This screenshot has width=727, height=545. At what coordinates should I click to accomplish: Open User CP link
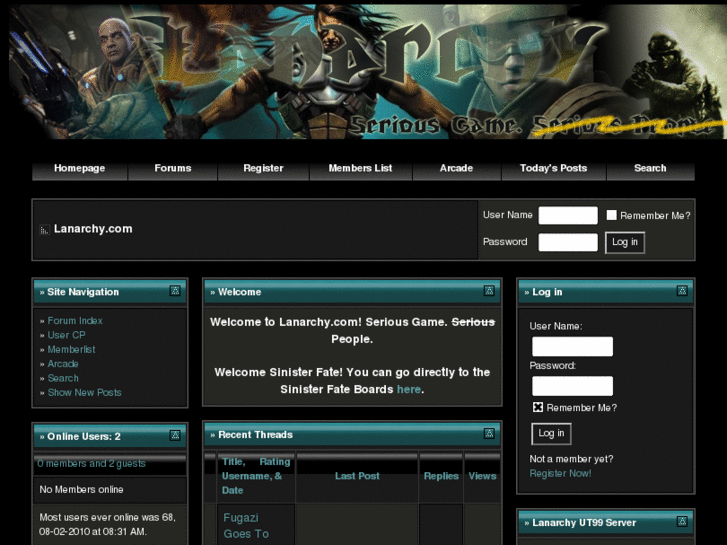[66, 335]
